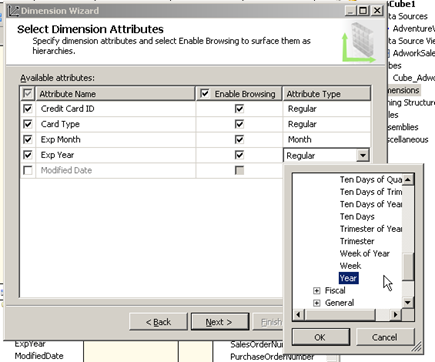Select Year in the attribute type list
The height and width of the screenshot is (362, 435).
point(348,278)
